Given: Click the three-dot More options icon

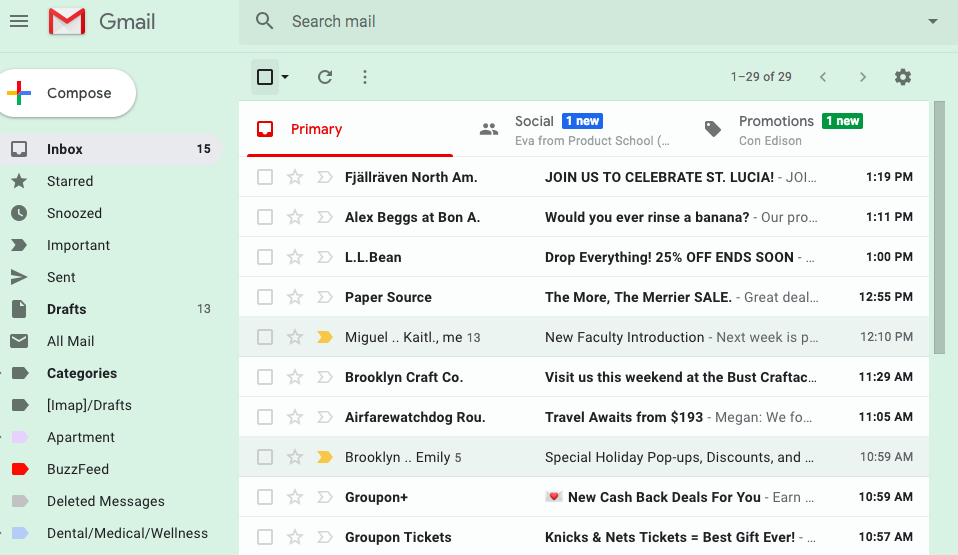Looking at the screenshot, I should [x=365, y=77].
